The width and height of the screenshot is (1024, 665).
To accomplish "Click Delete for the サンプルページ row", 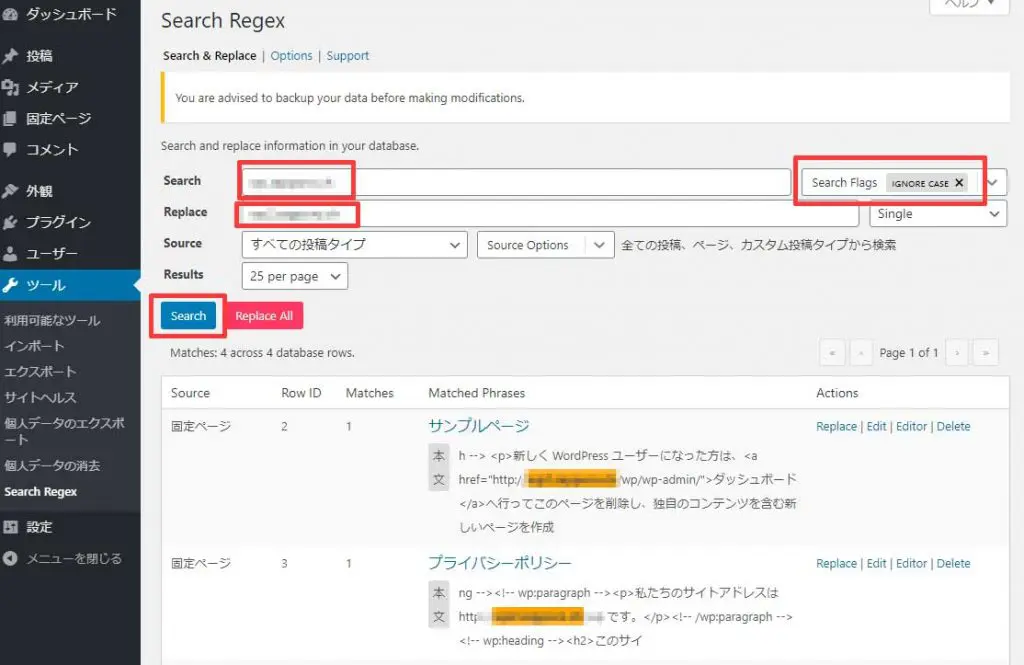I will [x=953, y=426].
